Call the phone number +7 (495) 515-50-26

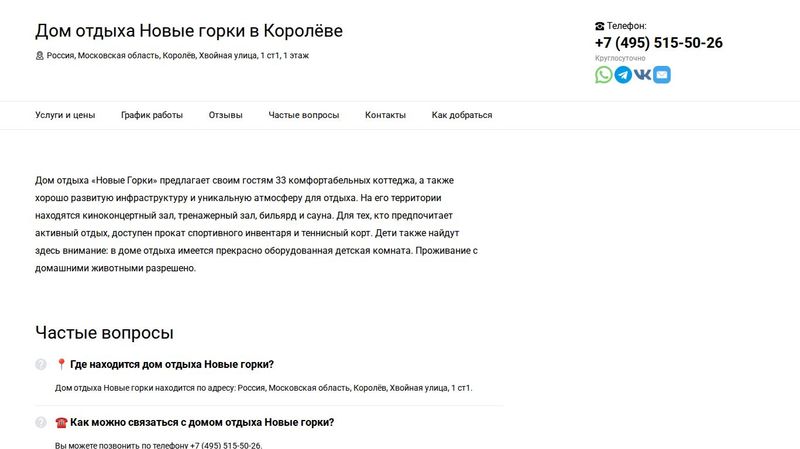coord(659,43)
